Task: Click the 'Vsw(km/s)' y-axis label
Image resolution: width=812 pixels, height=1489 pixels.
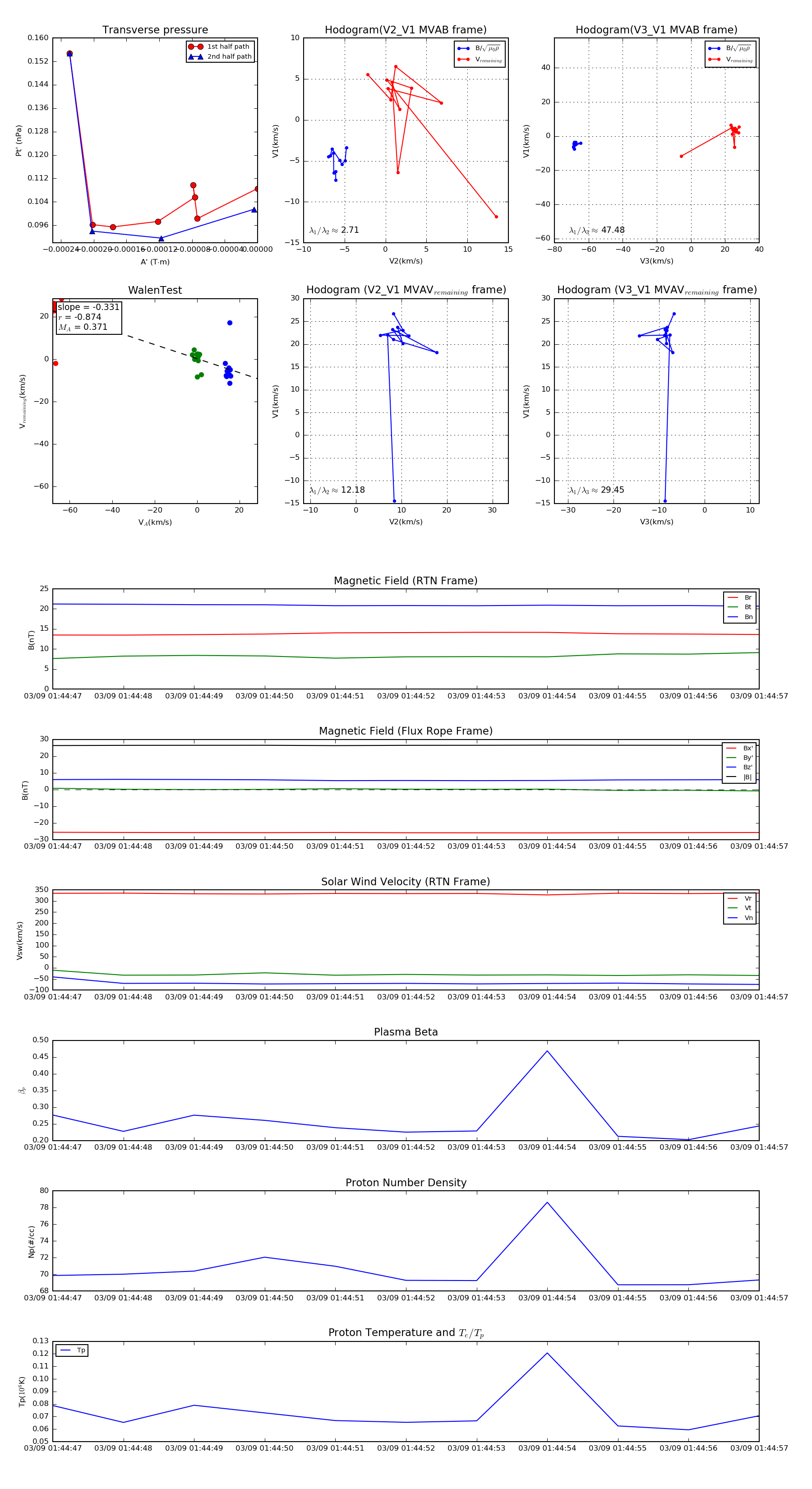Action: pyautogui.click(x=20, y=940)
